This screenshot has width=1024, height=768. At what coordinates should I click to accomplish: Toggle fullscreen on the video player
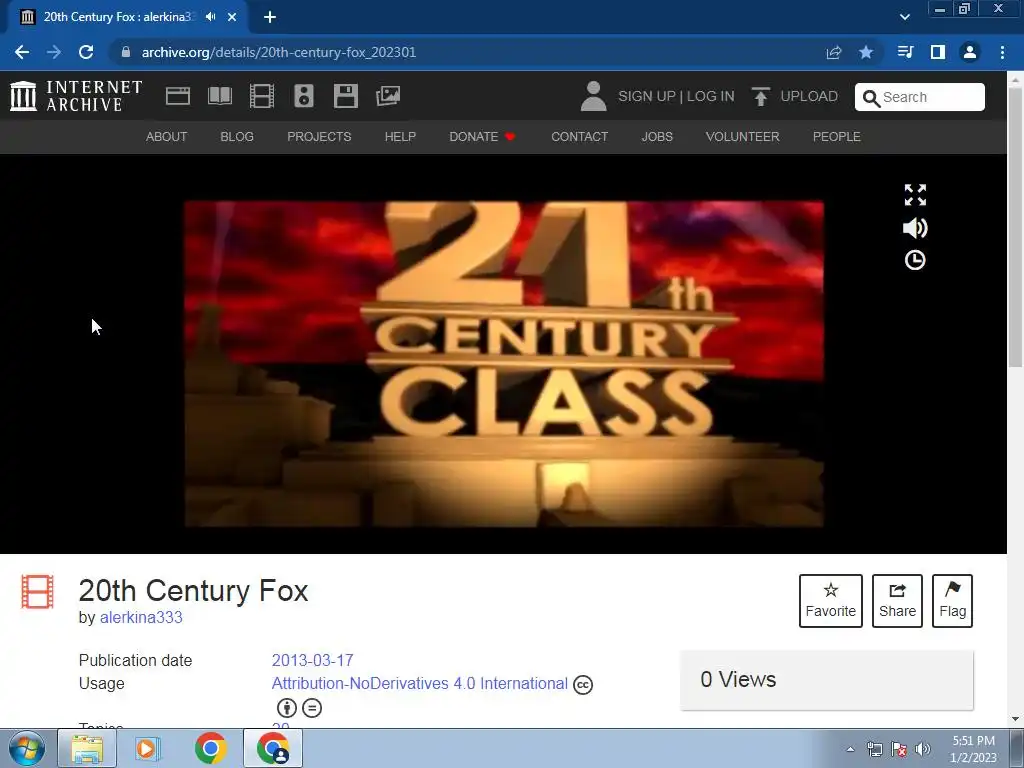click(x=915, y=195)
